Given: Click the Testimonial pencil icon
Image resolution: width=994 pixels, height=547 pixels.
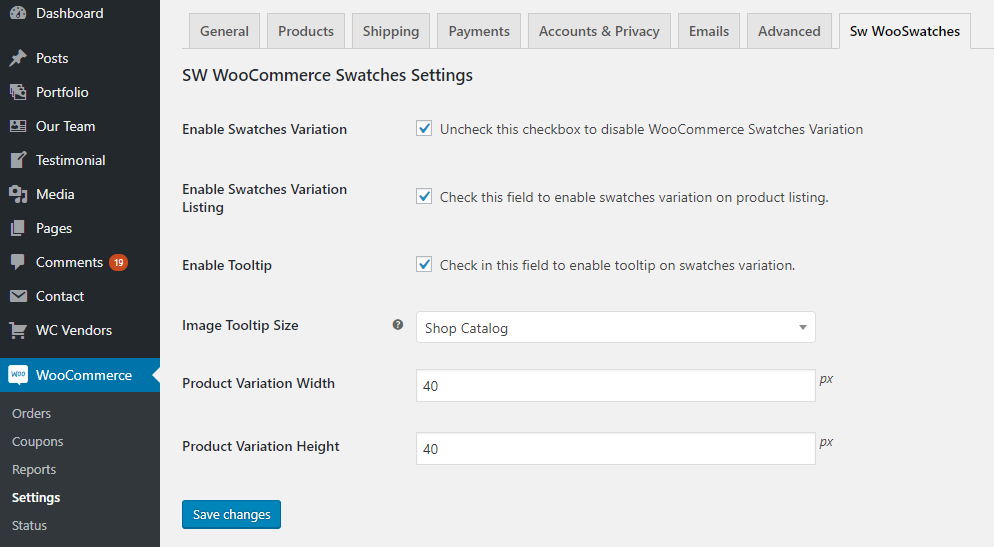Looking at the screenshot, I should [18, 160].
